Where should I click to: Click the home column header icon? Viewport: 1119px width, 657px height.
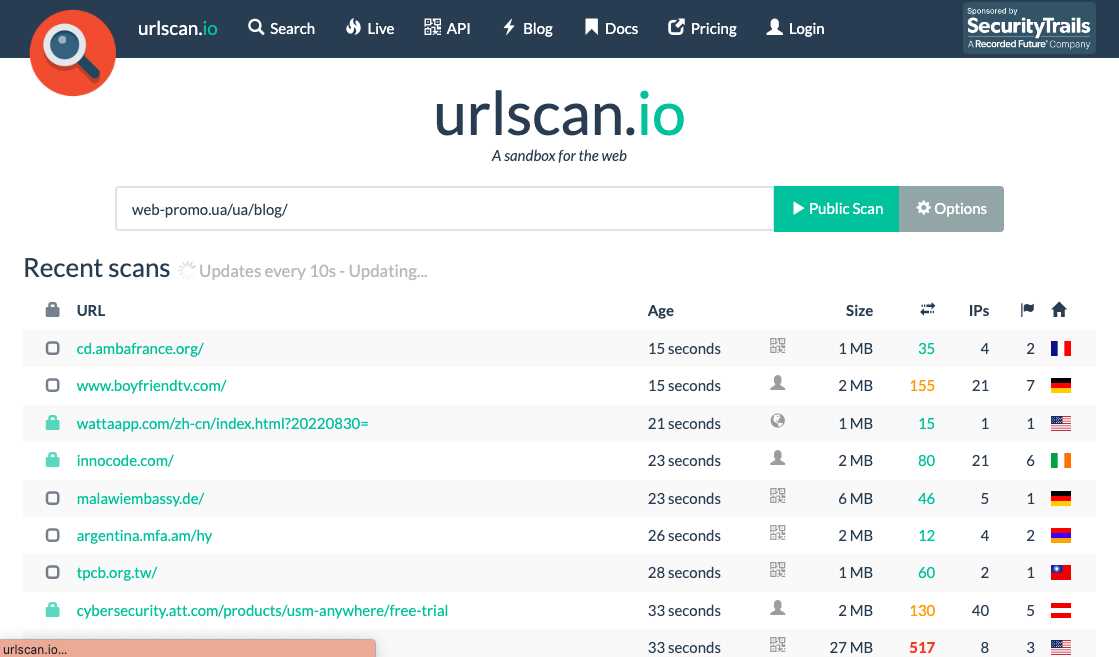(1059, 310)
